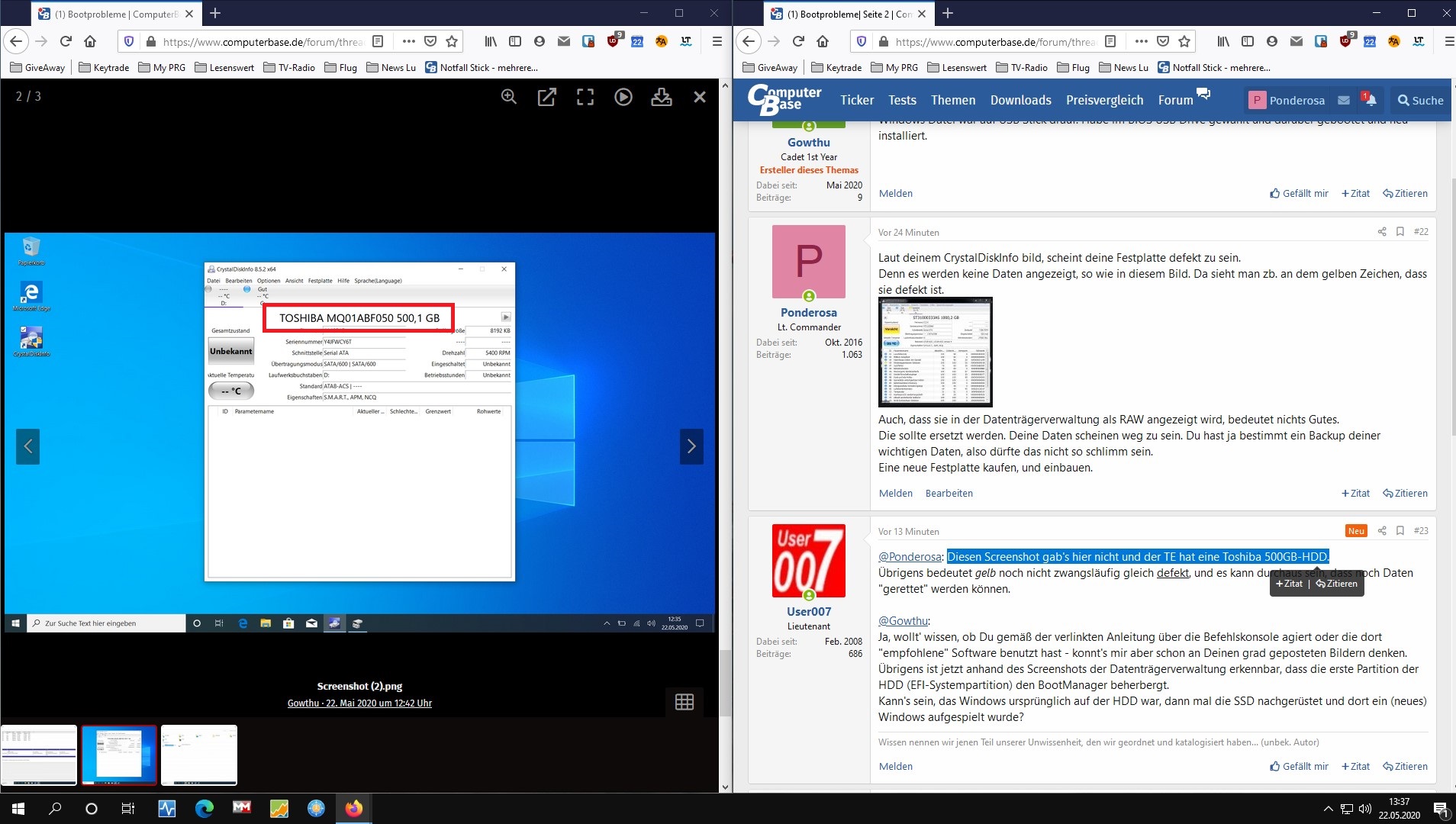This screenshot has width=1456, height=824.
Task: Show the next lightbox image
Action: [691, 446]
